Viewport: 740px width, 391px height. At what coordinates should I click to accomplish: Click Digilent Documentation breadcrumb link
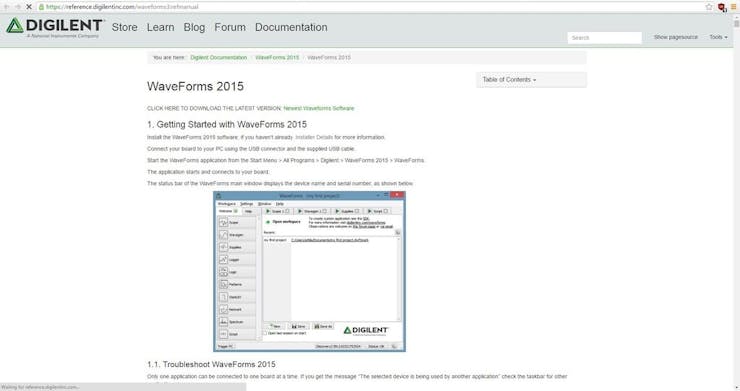point(219,57)
